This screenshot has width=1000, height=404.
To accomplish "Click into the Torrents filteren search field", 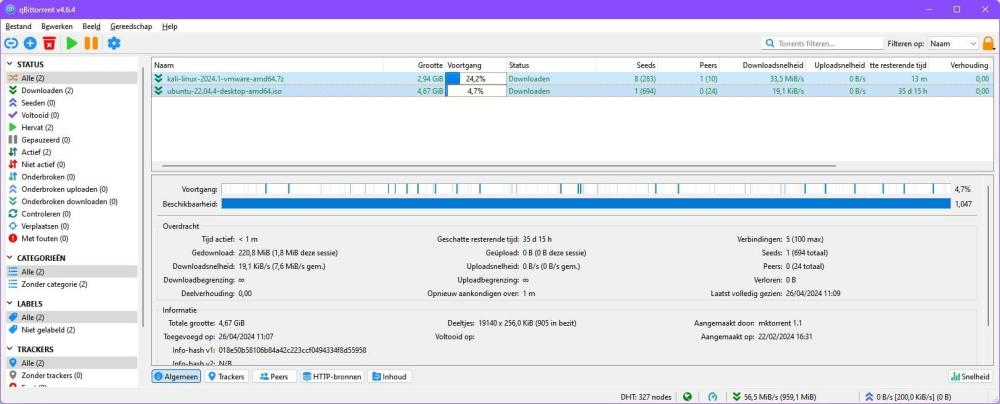I will point(821,43).
